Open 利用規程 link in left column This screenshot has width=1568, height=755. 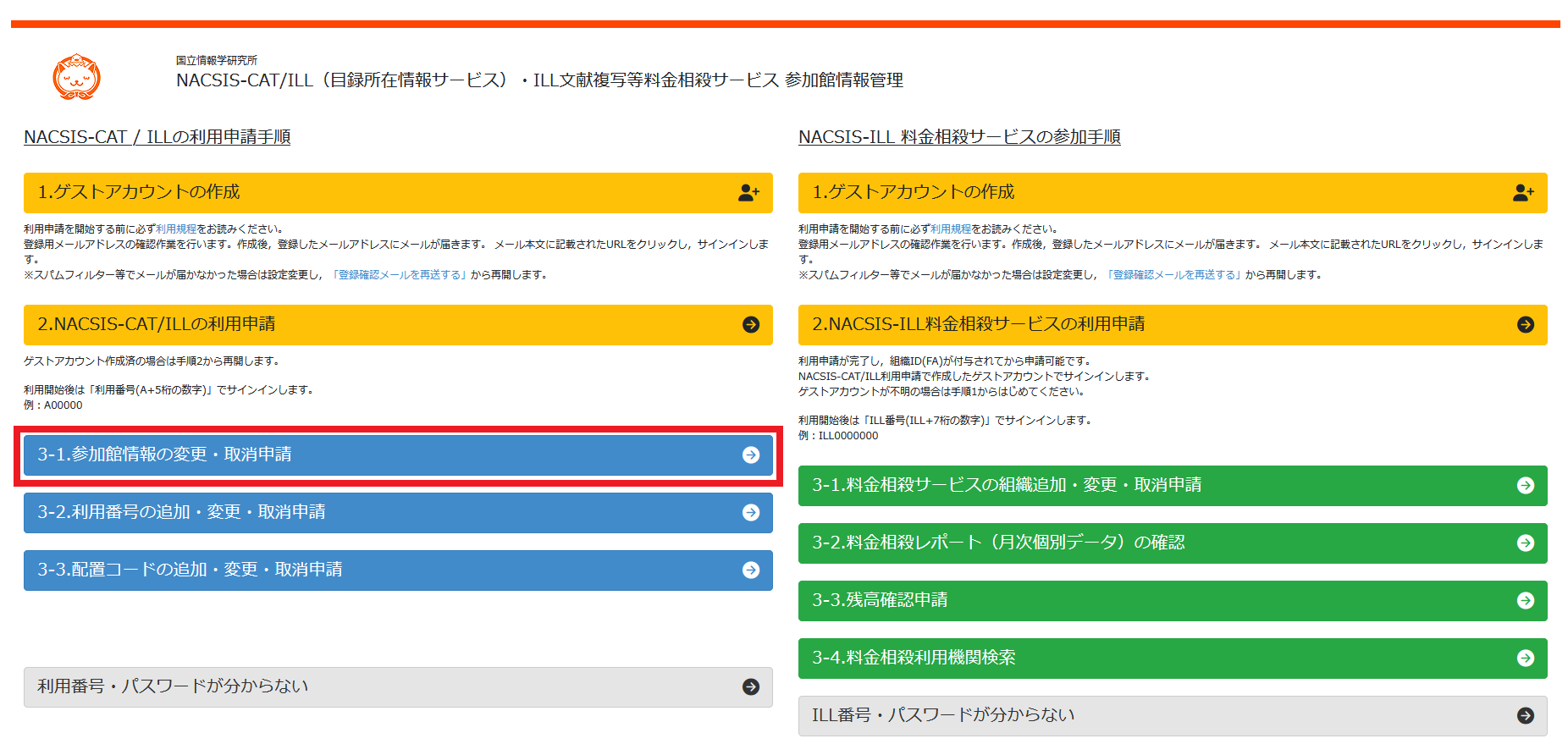(176, 229)
